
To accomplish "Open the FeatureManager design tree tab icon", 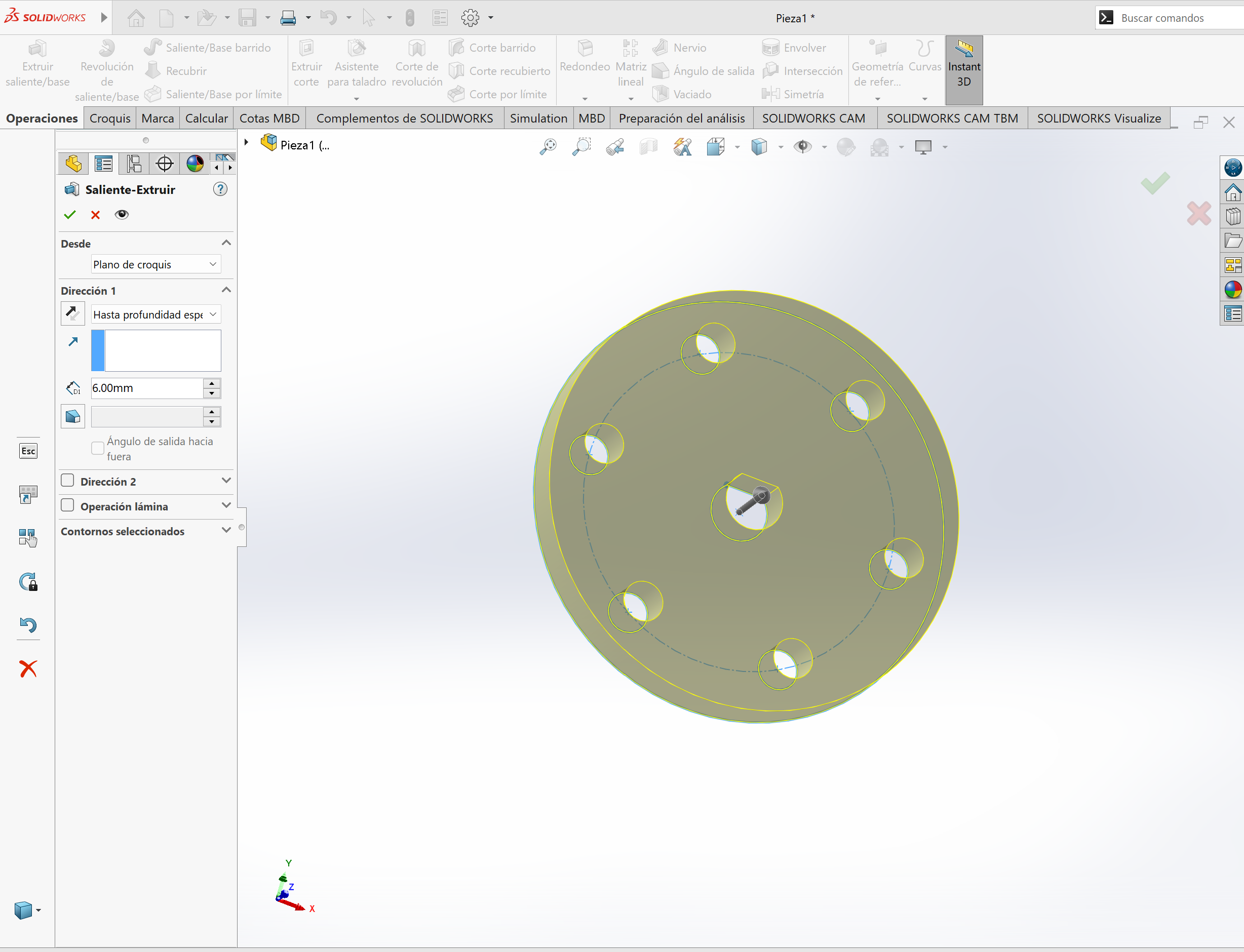I will coord(73,164).
